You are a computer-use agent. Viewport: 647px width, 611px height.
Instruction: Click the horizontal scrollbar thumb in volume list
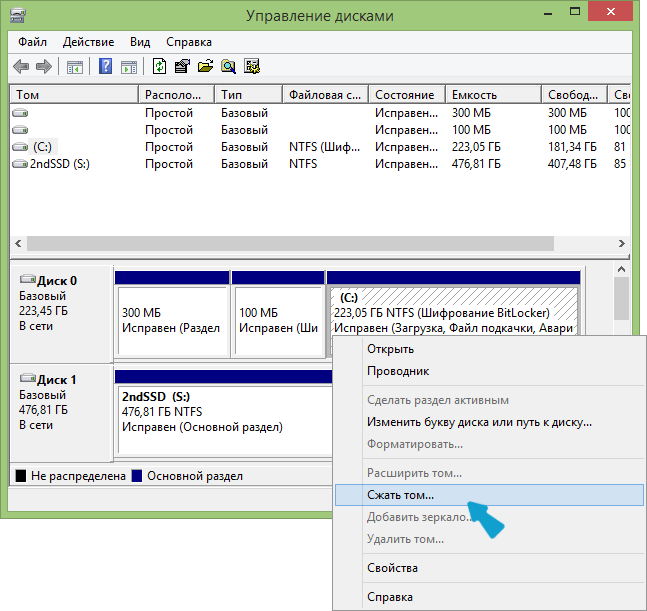[x=290, y=243]
